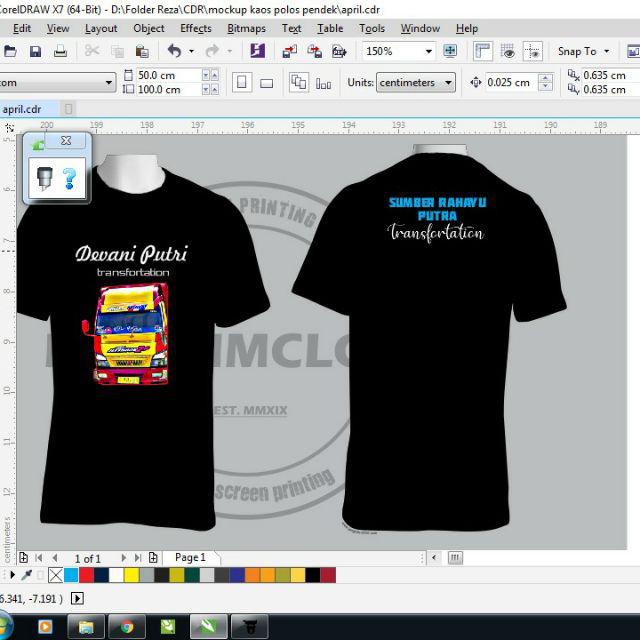The width and height of the screenshot is (640, 640).
Task: Click the stamp tool icon in floating toolbar
Action: click(x=44, y=178)
